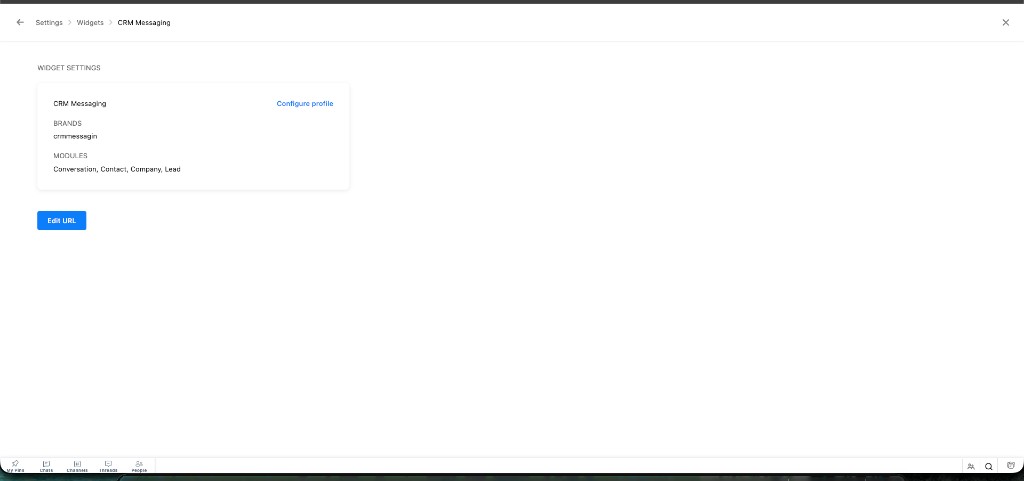The height and width of the screenshot is (481, 1024).
Task: Open the contacts icon bottom right
Action: click(x=971, y=466)
